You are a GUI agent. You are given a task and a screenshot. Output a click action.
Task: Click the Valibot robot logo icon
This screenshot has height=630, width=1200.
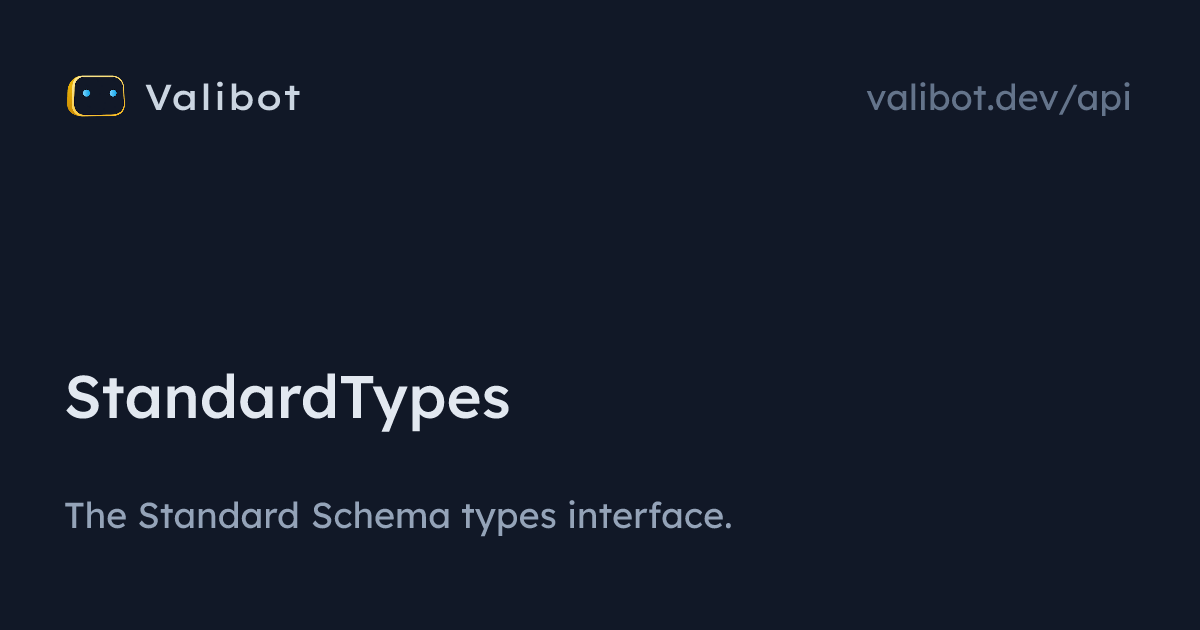tap(96, 96)
